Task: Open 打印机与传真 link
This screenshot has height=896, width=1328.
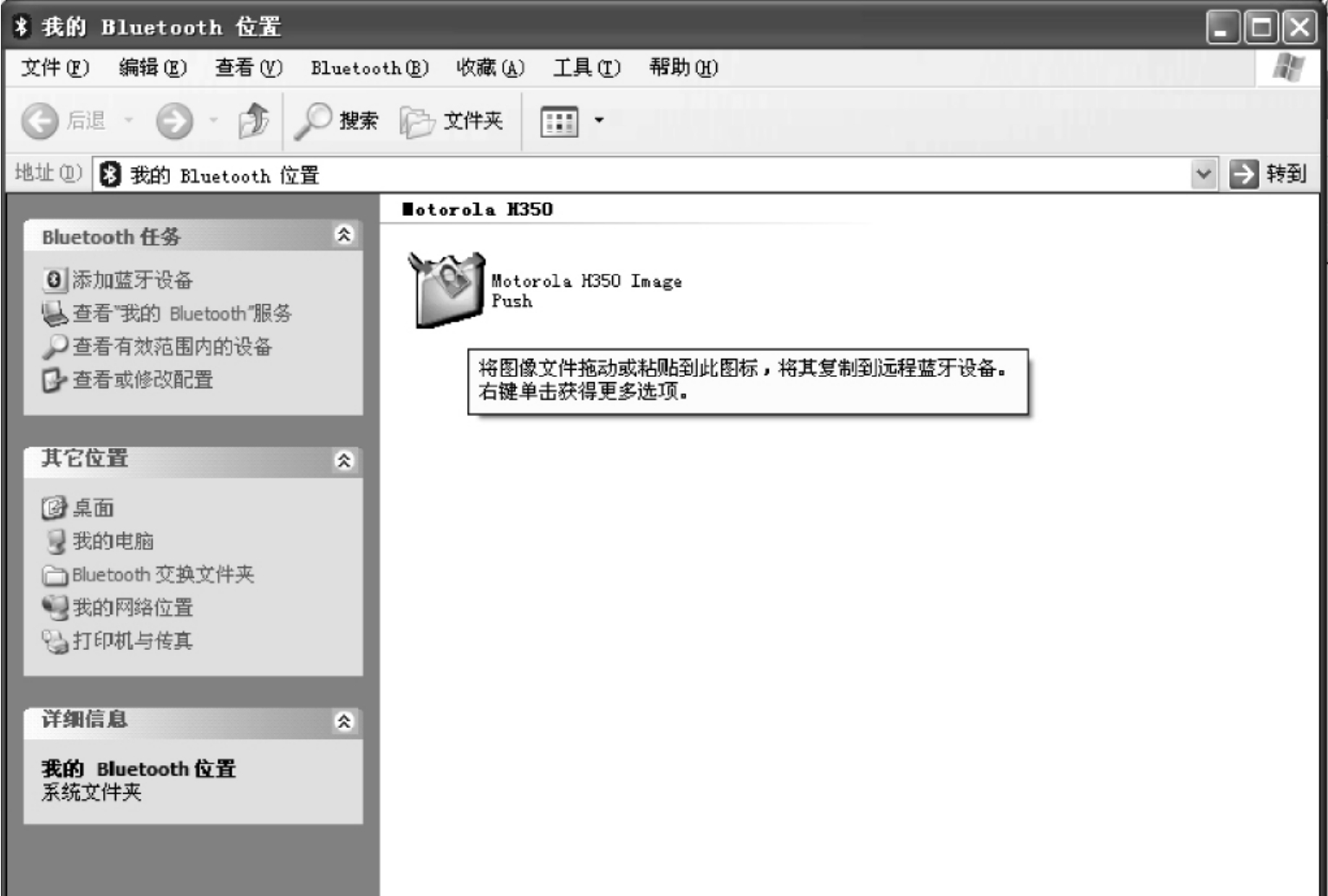Action: pyautogui.click(x=133, y=641)
